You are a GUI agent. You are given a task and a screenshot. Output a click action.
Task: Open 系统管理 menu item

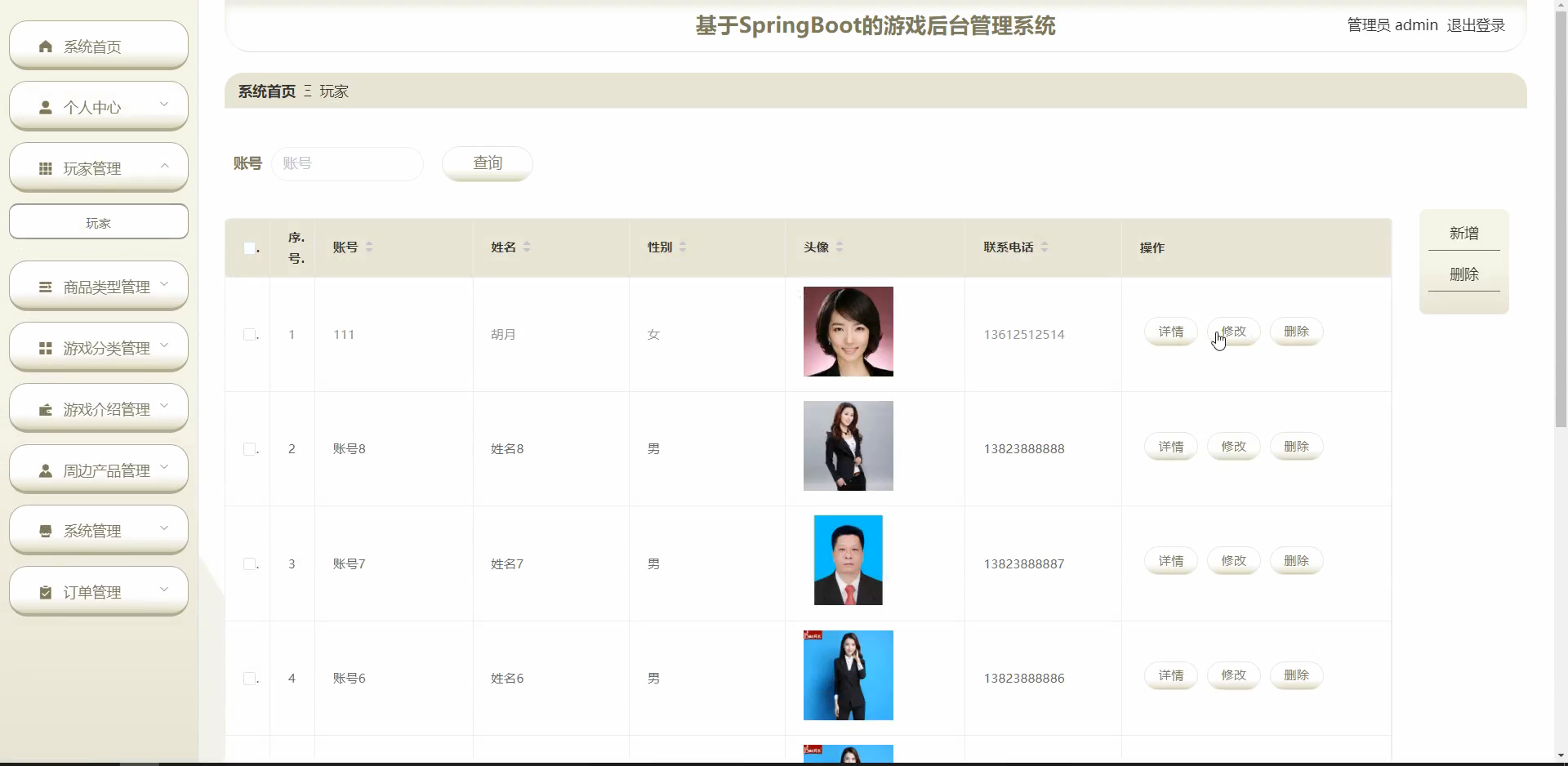[x=99, y=530]
